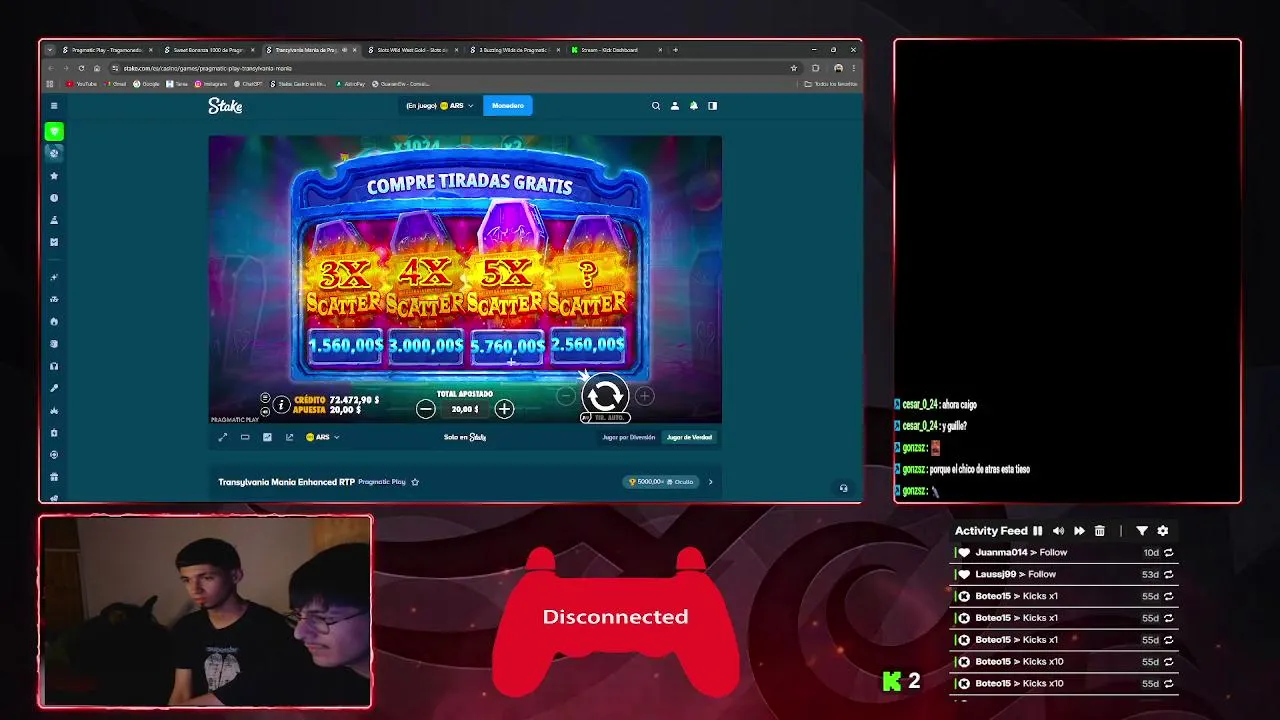Clear Activity Feed with trash icon
Screen dimensions: 1280x720
point(1100,531)
